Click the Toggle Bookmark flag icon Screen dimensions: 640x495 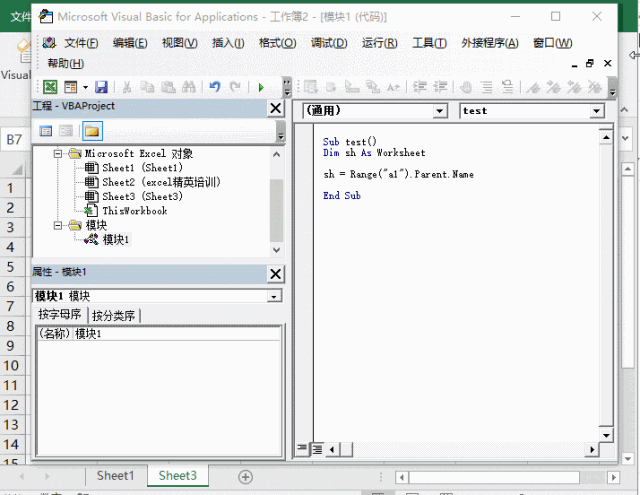(x=533, y=87)
